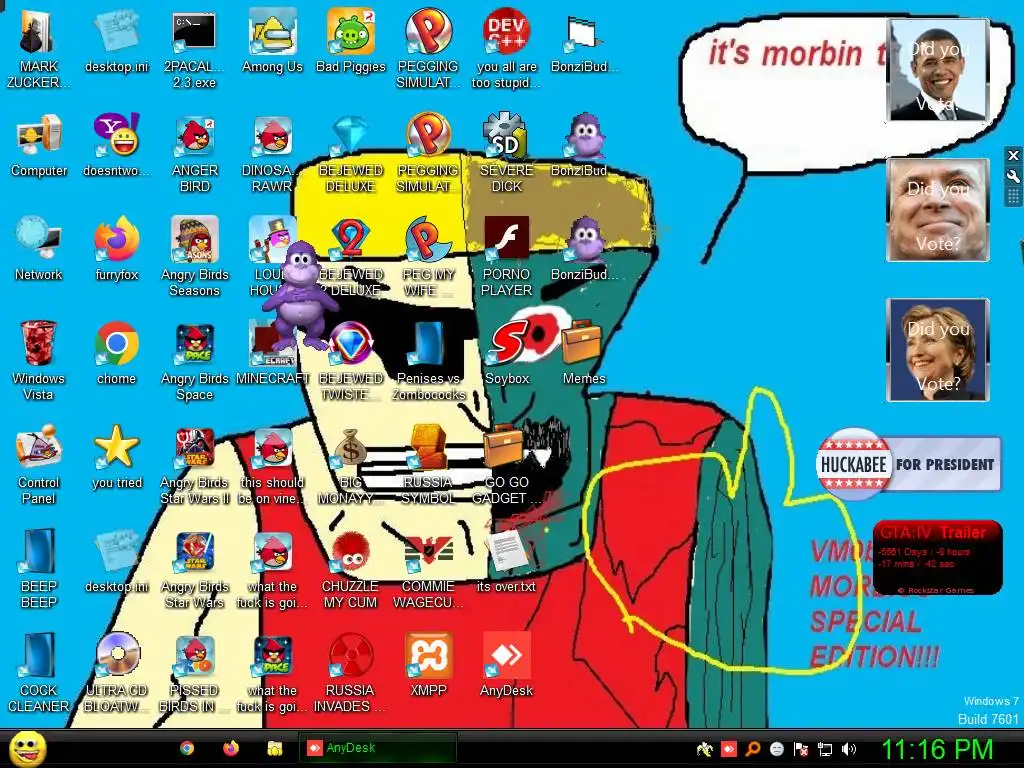
Task: Open the 11:16 PM taskbar clock
Action: [x=938, y=749]
